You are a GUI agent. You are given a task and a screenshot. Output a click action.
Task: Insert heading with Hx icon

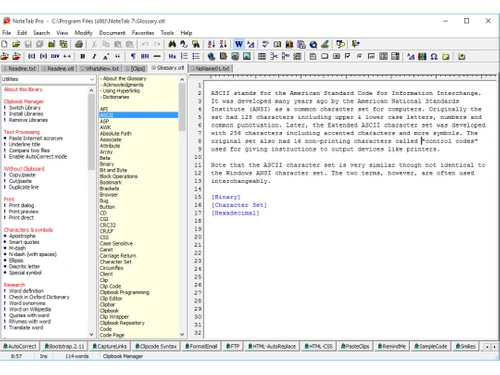tap(172, 56)
